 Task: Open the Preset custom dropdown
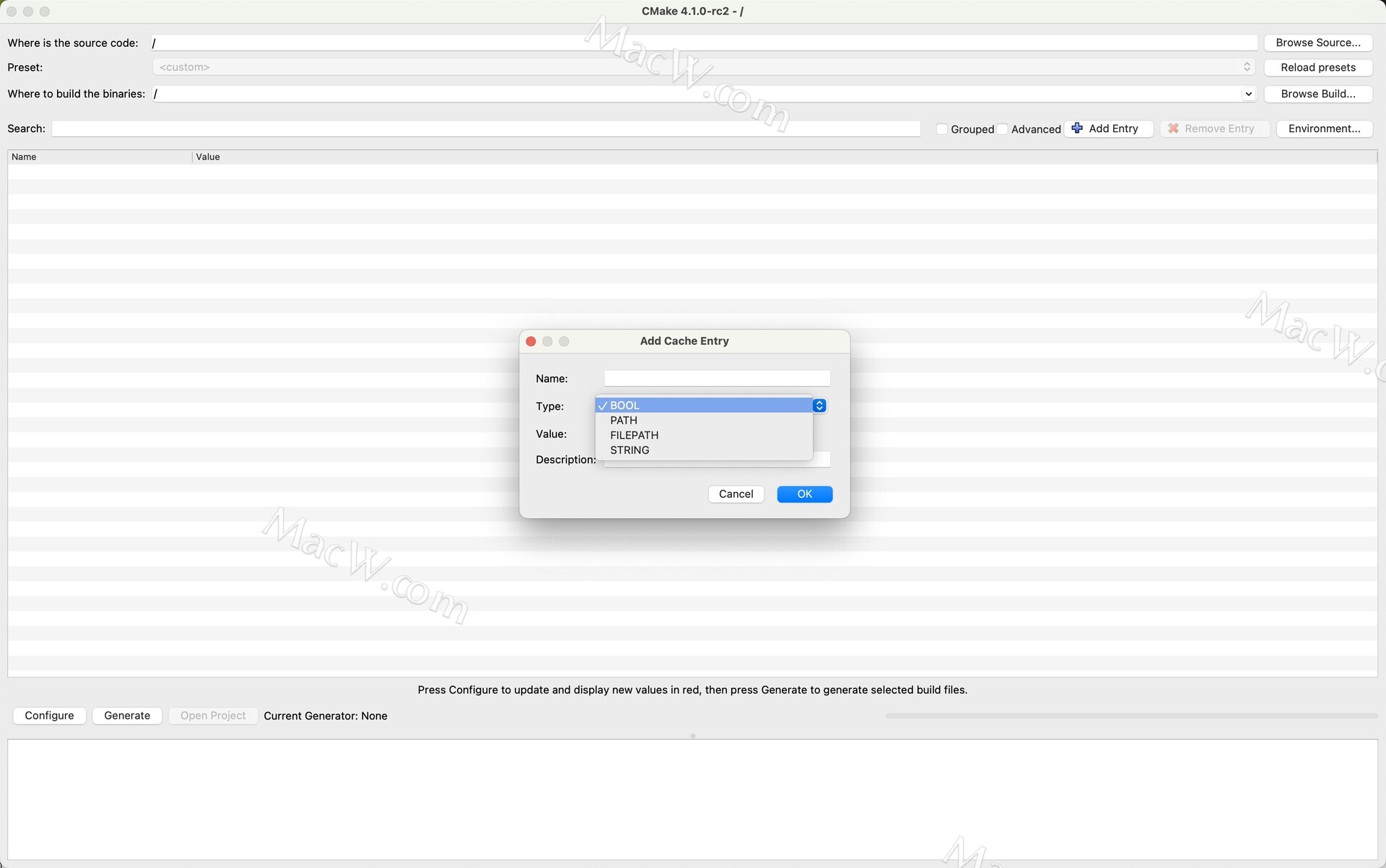tap(704, 67)
